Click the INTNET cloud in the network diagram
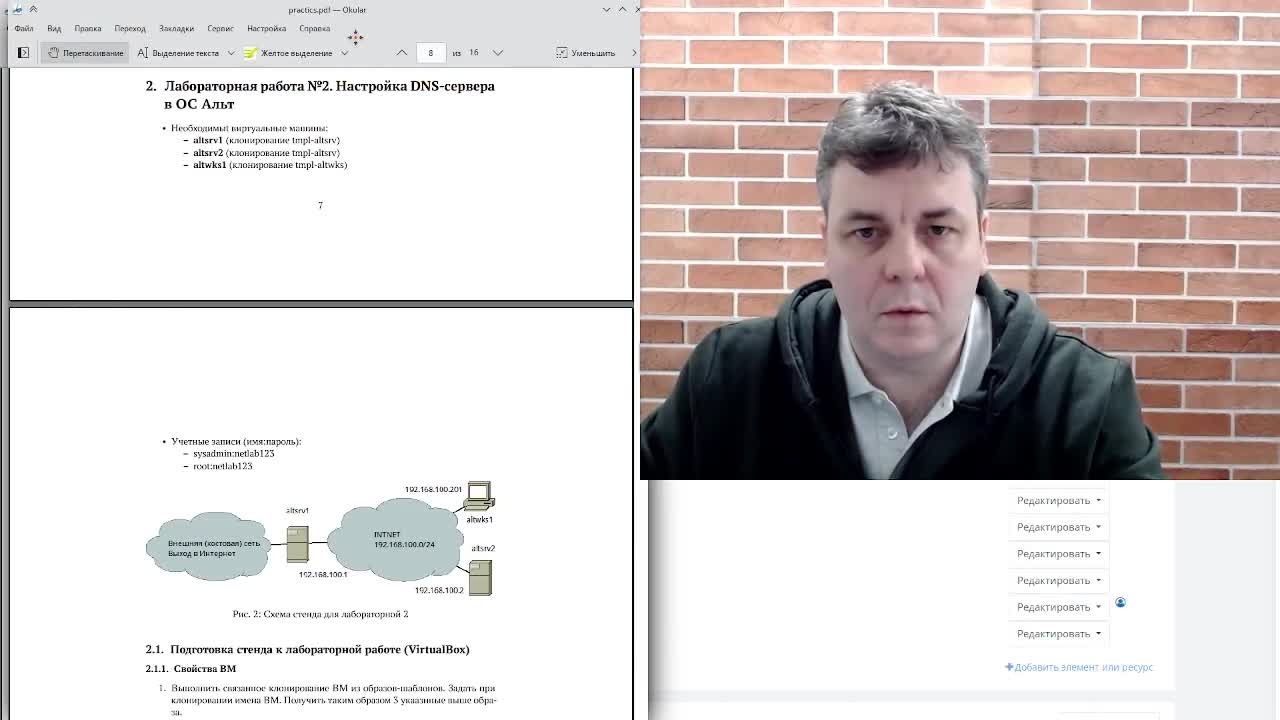Viewport: 1280px width, 720px height. pyautogui.click(x=396, y=541)
